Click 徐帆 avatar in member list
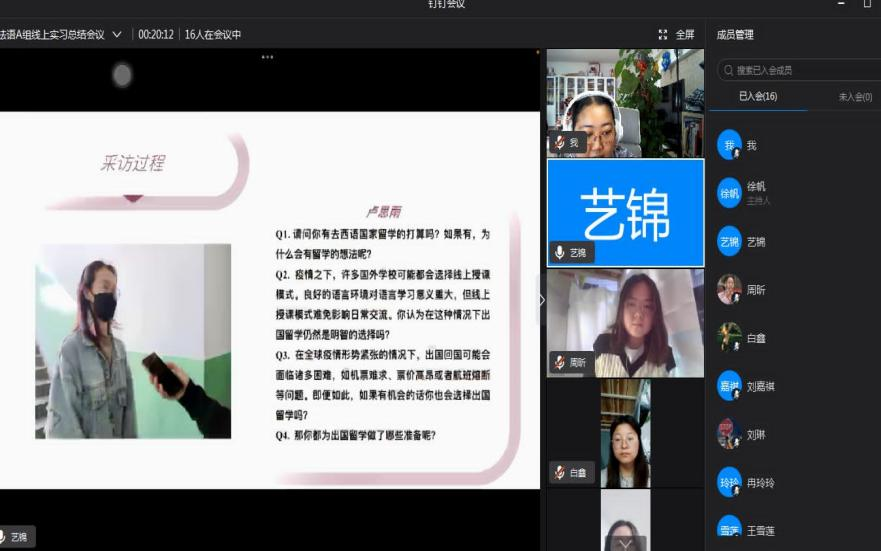The width and height of the screenshot is (881, 551). (x=729, y=193)
